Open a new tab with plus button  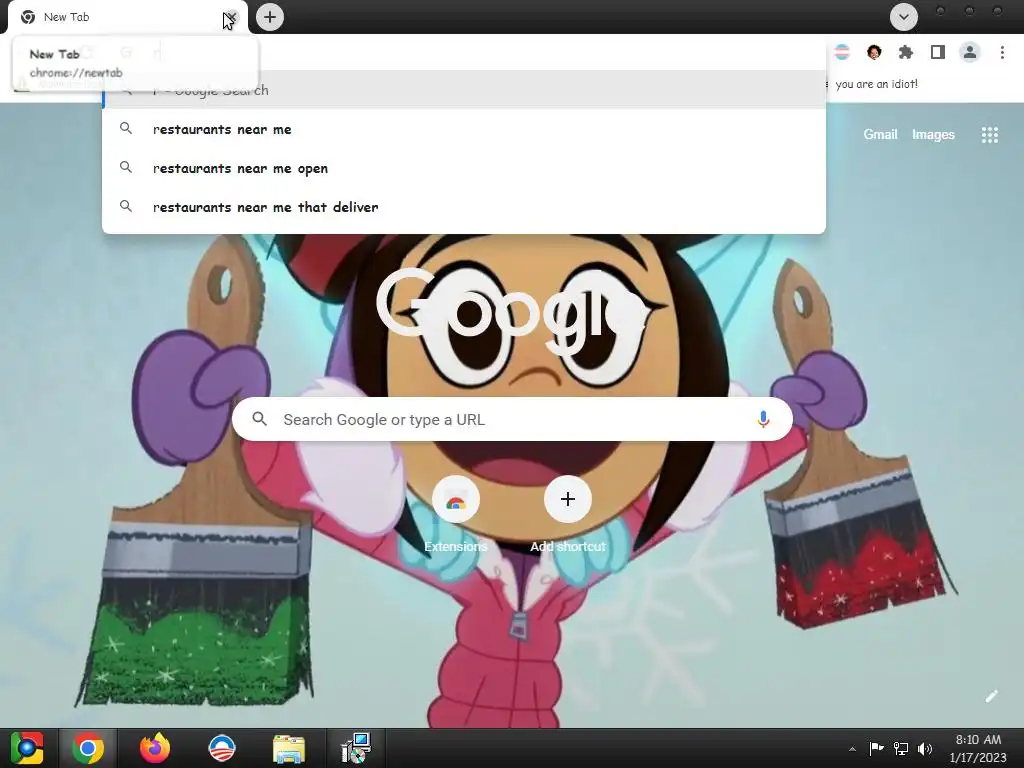(270, 17)
